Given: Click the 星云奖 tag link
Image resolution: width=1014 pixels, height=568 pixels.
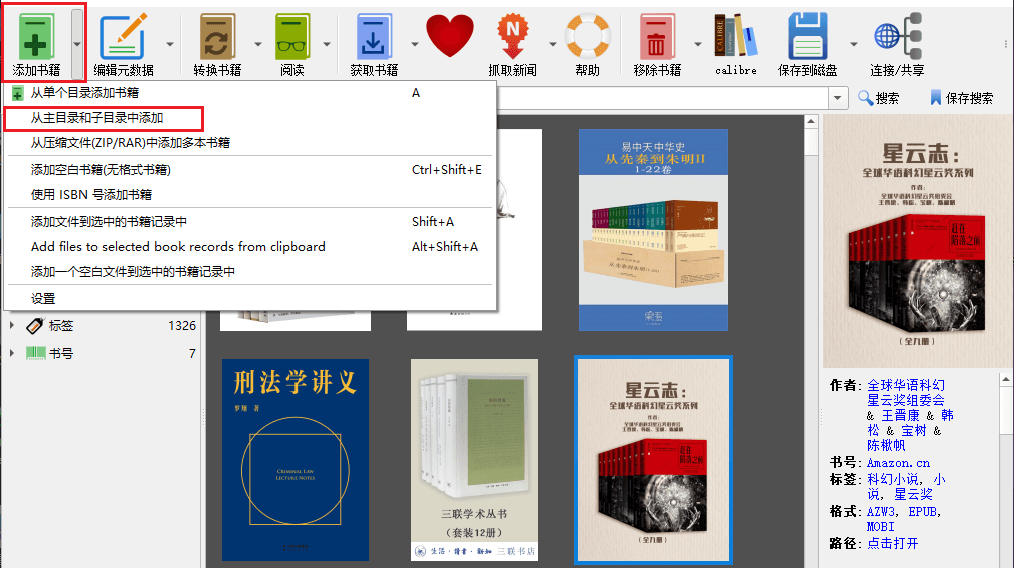Looking at the screenshot, I should point(913,494).
